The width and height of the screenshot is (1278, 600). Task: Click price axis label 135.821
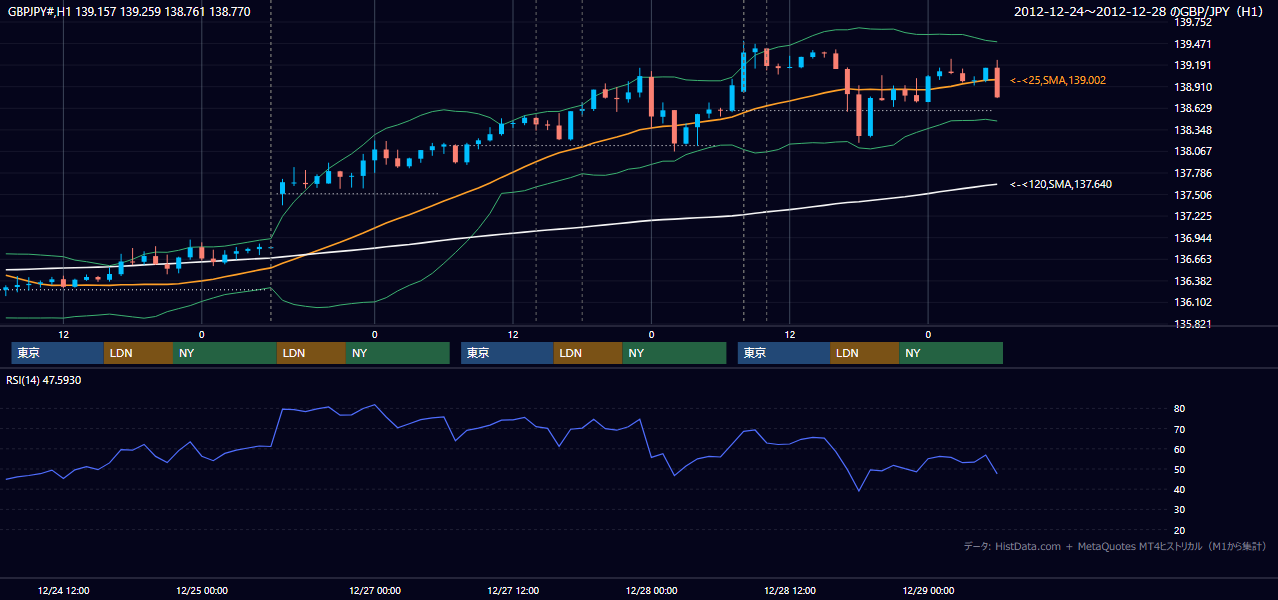point(1193,324)
